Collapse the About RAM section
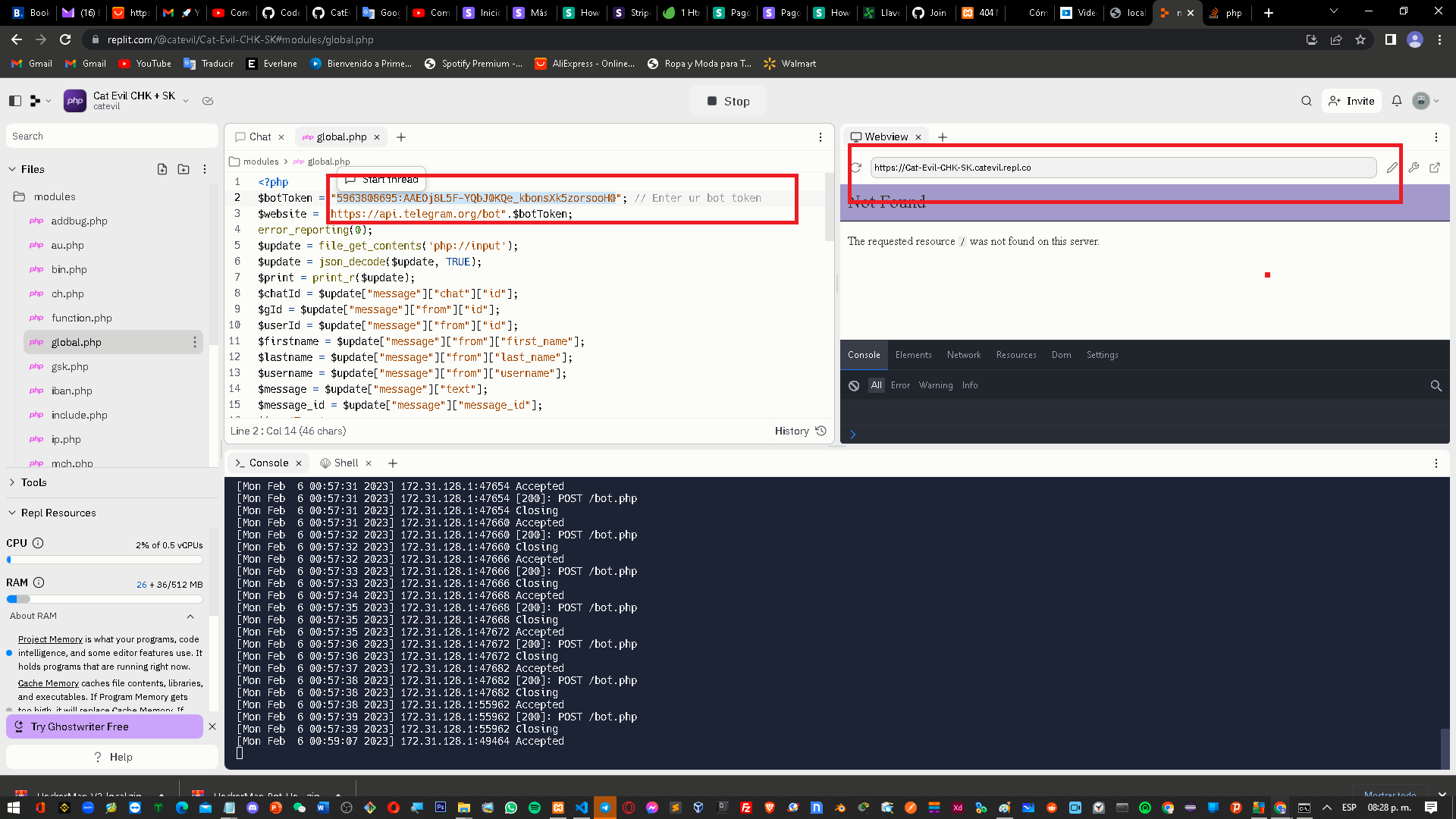This screenshot has height=819, width=1456. point(190,616)
